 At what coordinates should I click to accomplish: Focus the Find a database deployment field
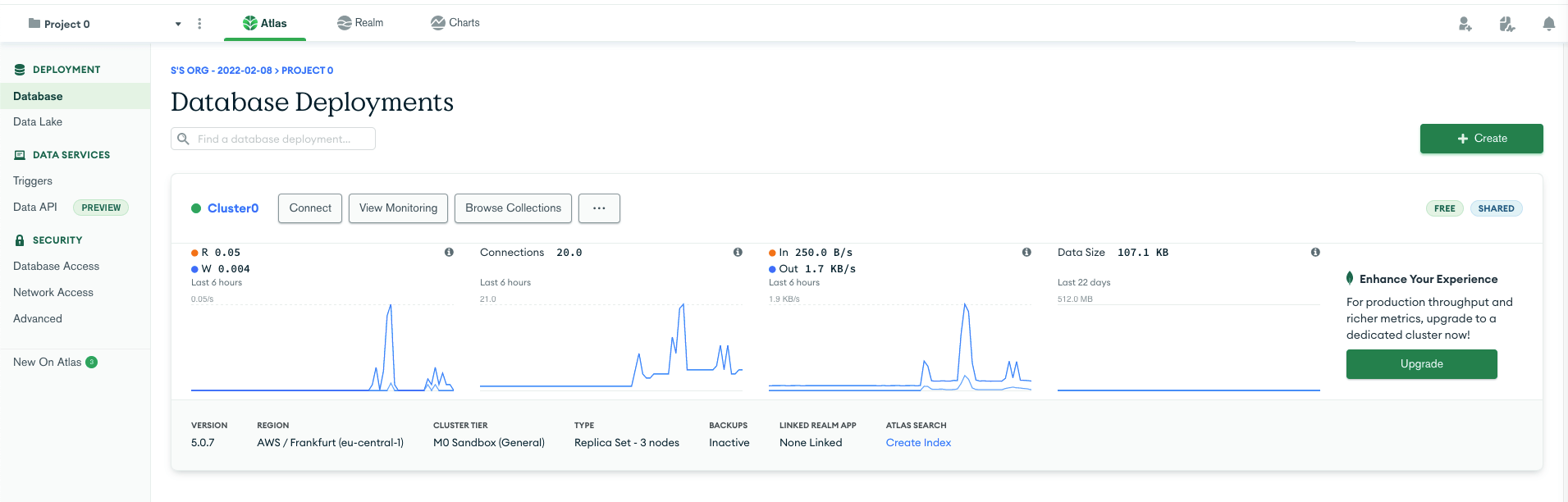[273, 139]
